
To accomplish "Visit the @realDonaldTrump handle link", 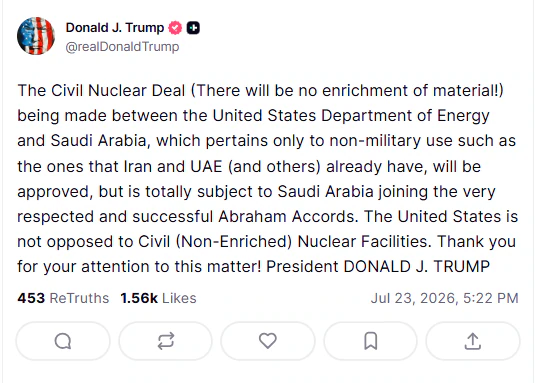I will tap(122, 47).
